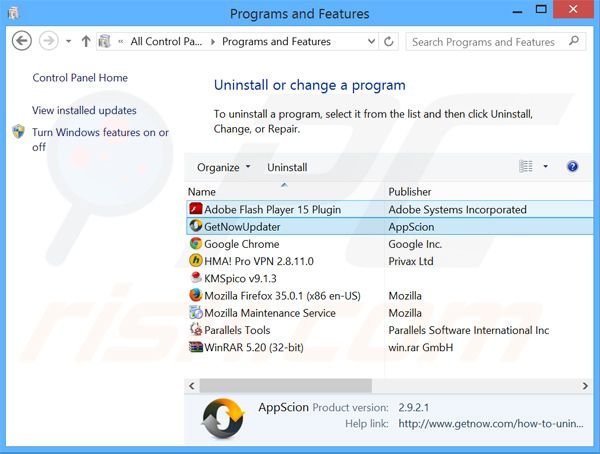Screen dimensions: 600x454
Task: Open Turn Windows features on or off
Action: coord(100,139)
